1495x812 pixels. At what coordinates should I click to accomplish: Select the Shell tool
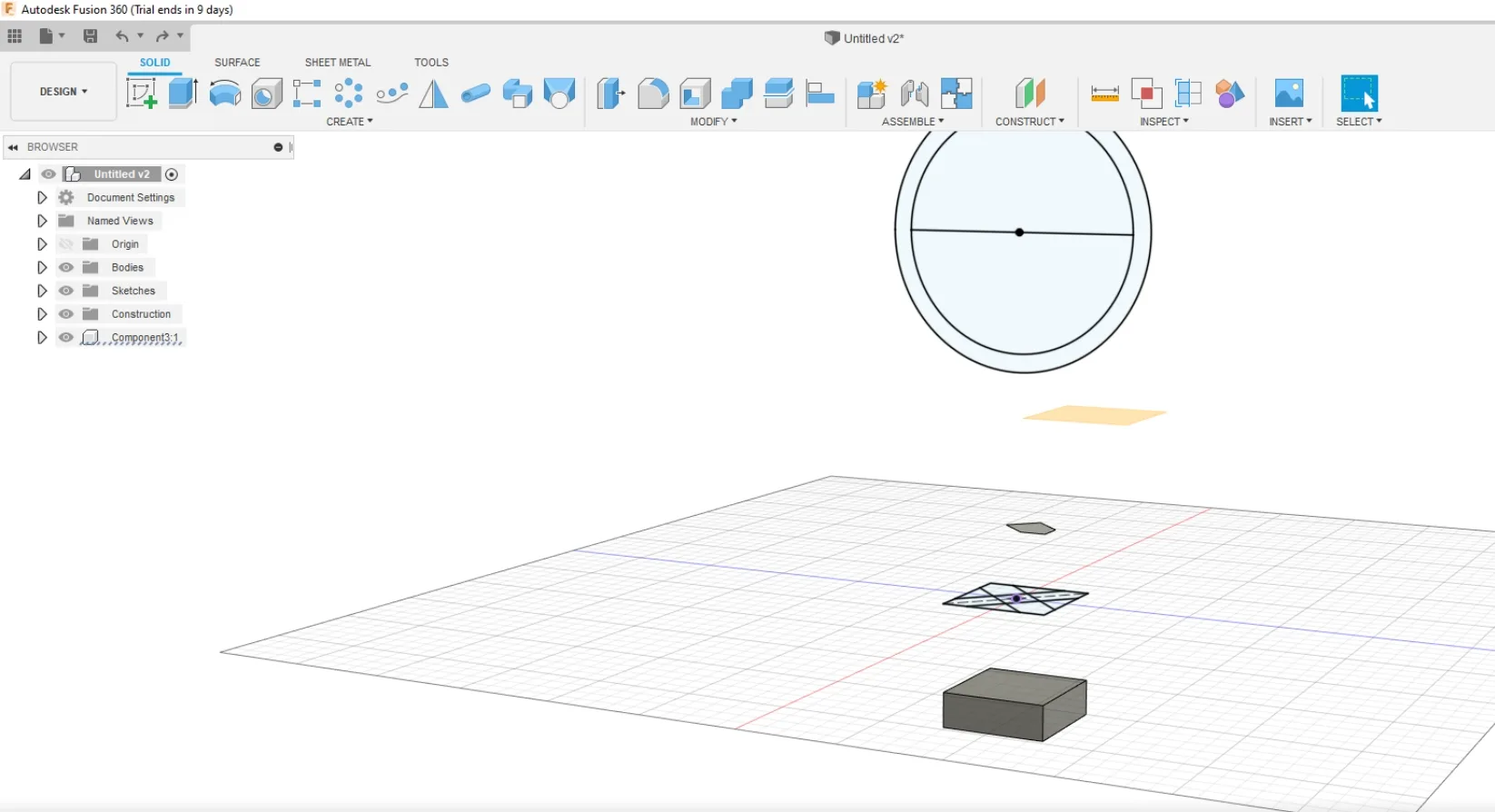695,93
